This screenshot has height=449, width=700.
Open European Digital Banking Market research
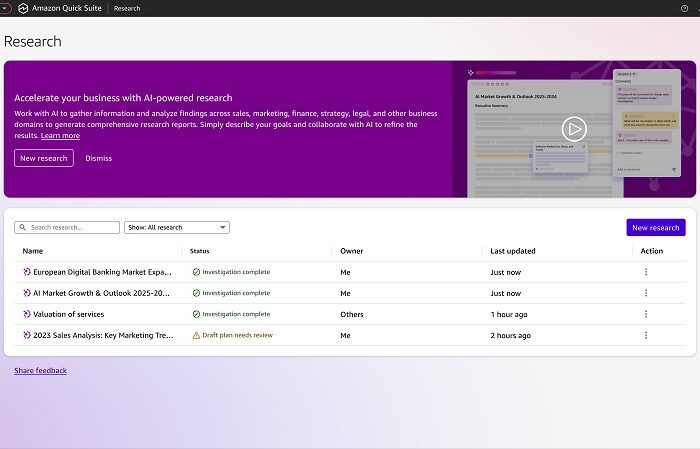[x=102, y=272]
